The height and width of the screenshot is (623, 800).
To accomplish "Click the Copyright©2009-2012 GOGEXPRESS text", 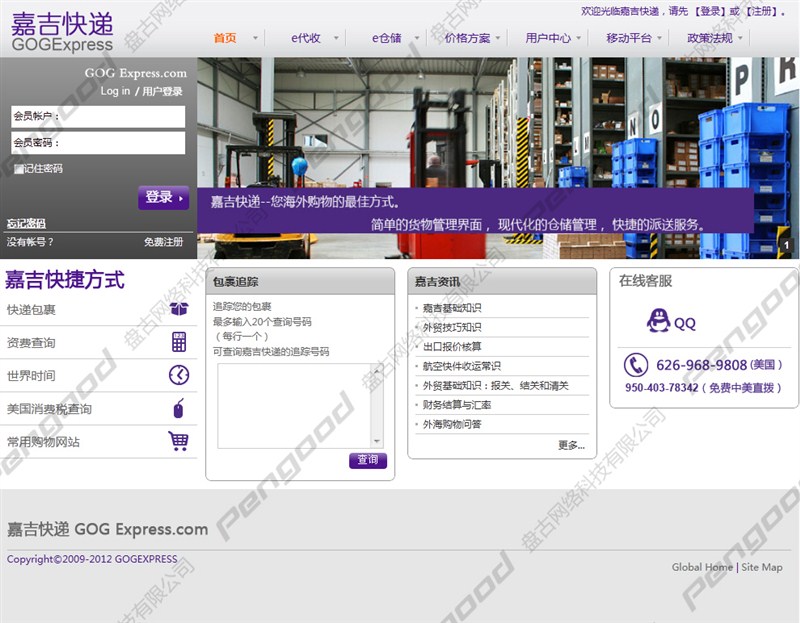I will 92,559.
